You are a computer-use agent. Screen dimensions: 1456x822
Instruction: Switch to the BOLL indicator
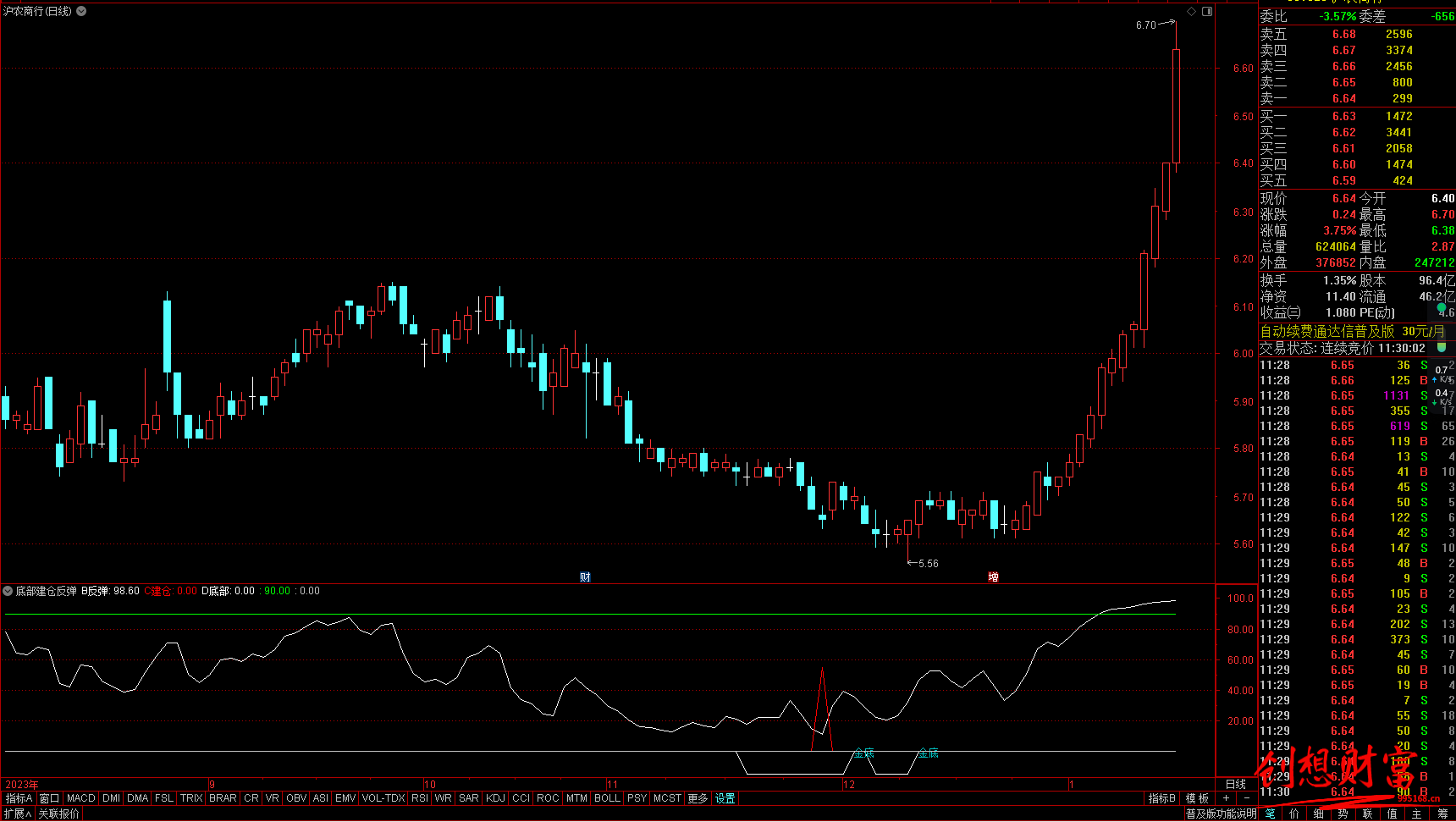coord(607,798)
